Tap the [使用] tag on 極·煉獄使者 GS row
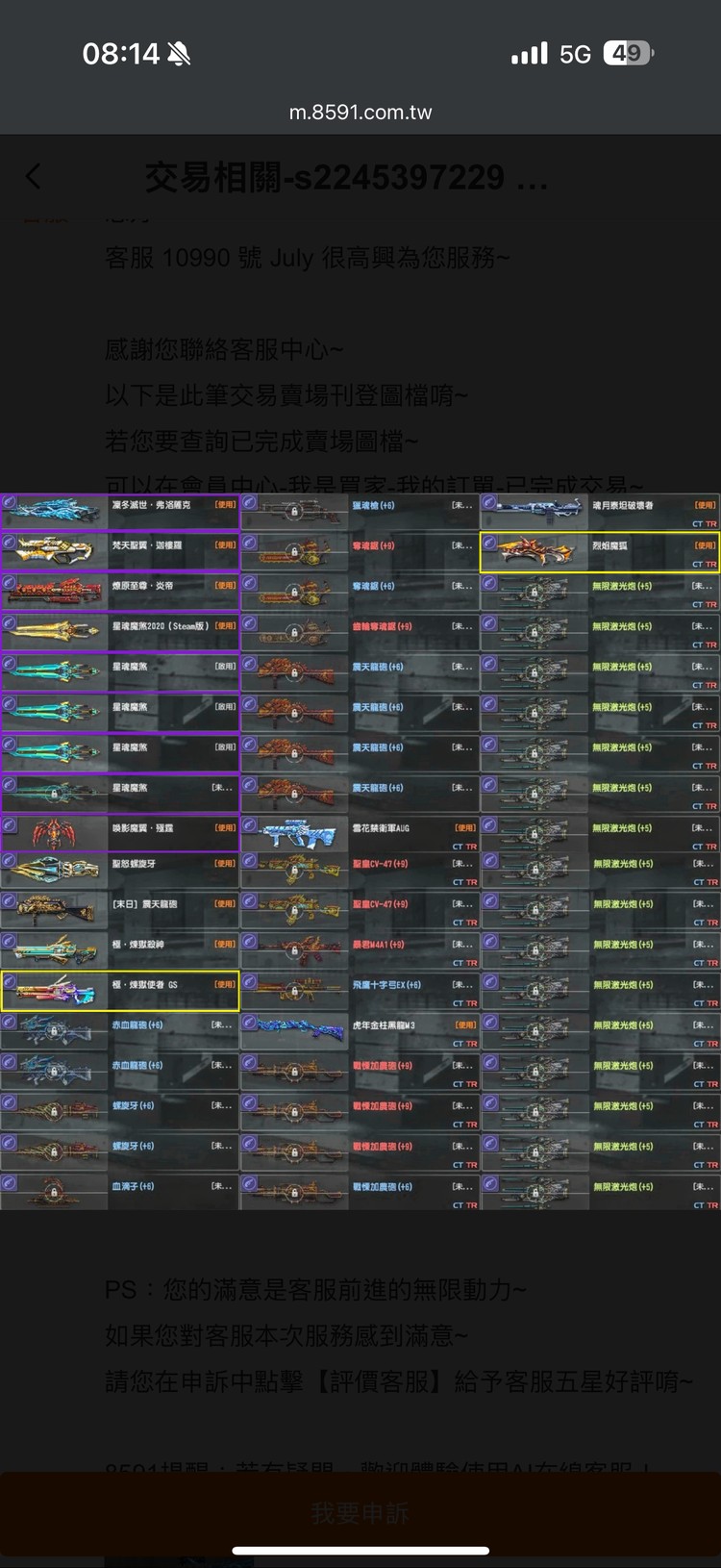 click(x=225, y=985)
